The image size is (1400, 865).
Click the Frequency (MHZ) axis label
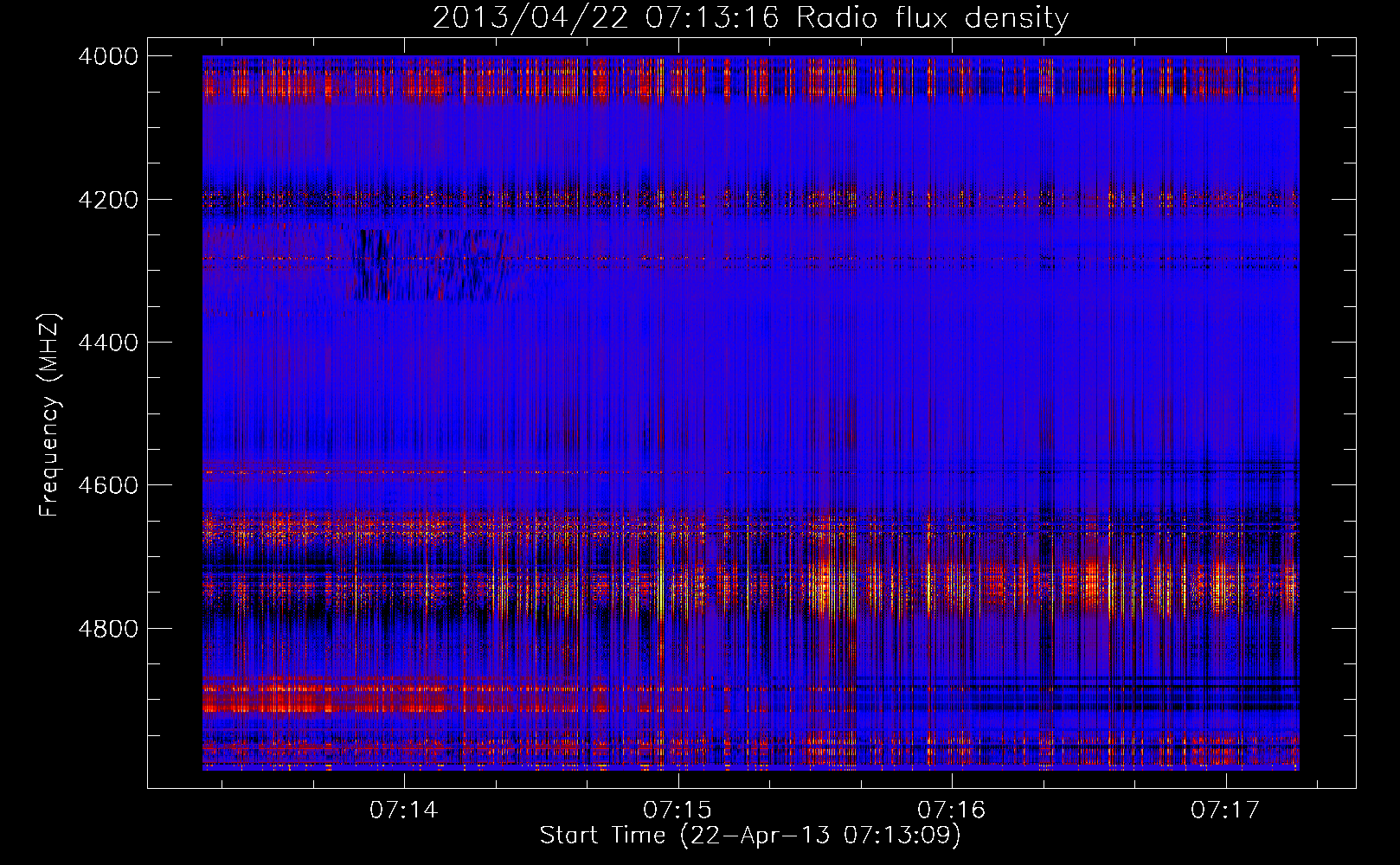tap(50, 415)
